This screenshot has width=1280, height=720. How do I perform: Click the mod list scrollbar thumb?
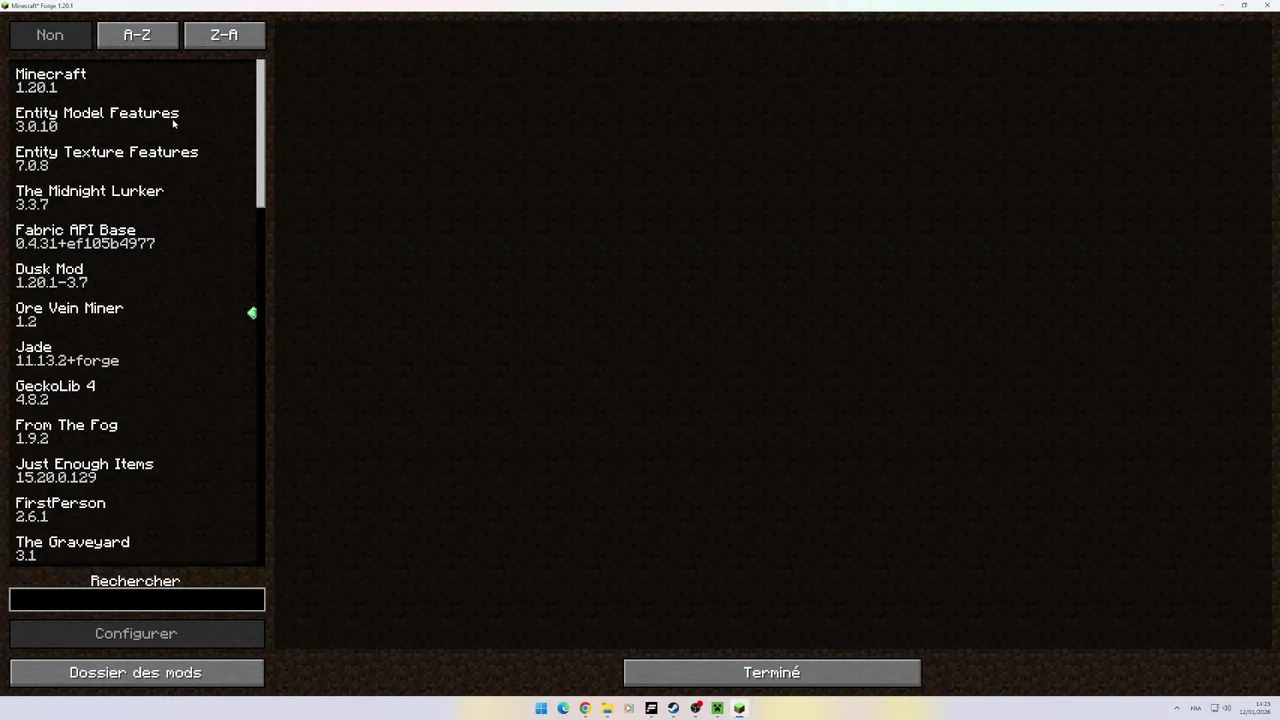261,134
